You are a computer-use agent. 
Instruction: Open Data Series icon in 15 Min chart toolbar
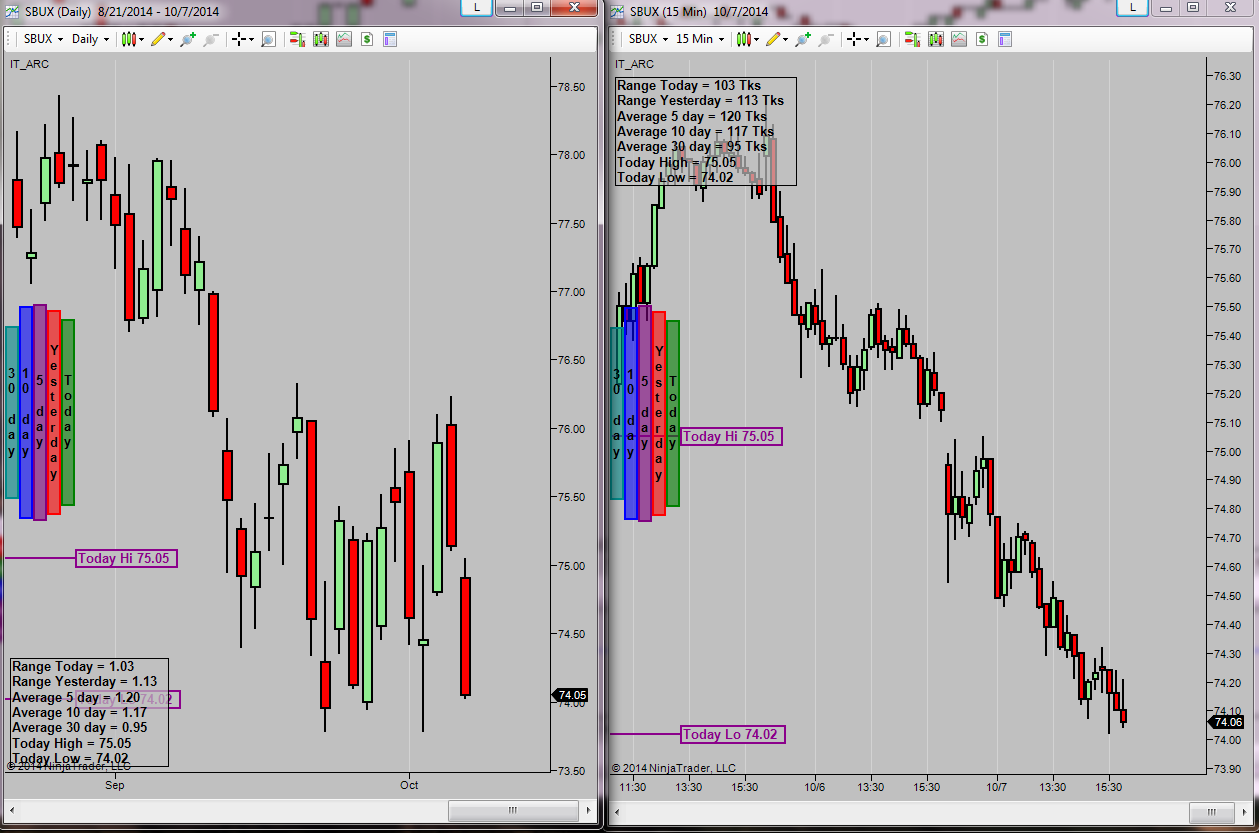pos(935,39)
